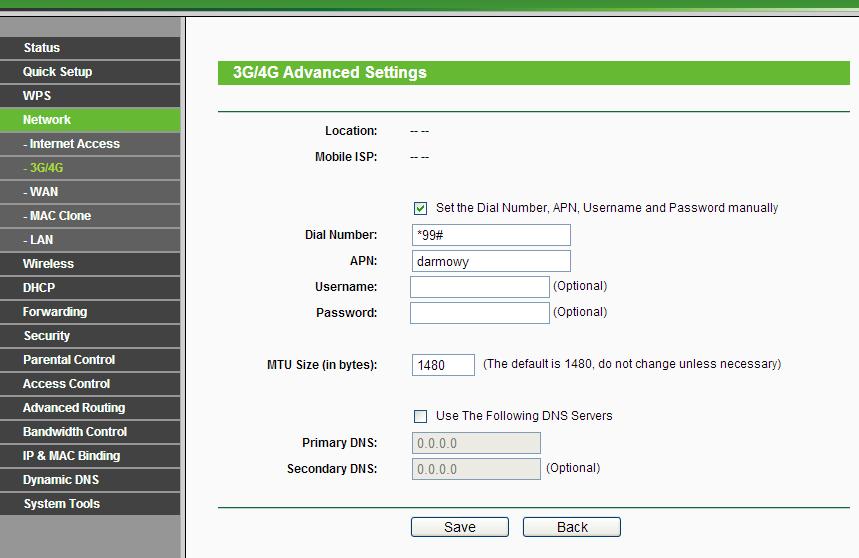This screenshot has height=558, width=859.
Task: Tick Use The Following DNS Servers checkbox
Action: [420, 416]
